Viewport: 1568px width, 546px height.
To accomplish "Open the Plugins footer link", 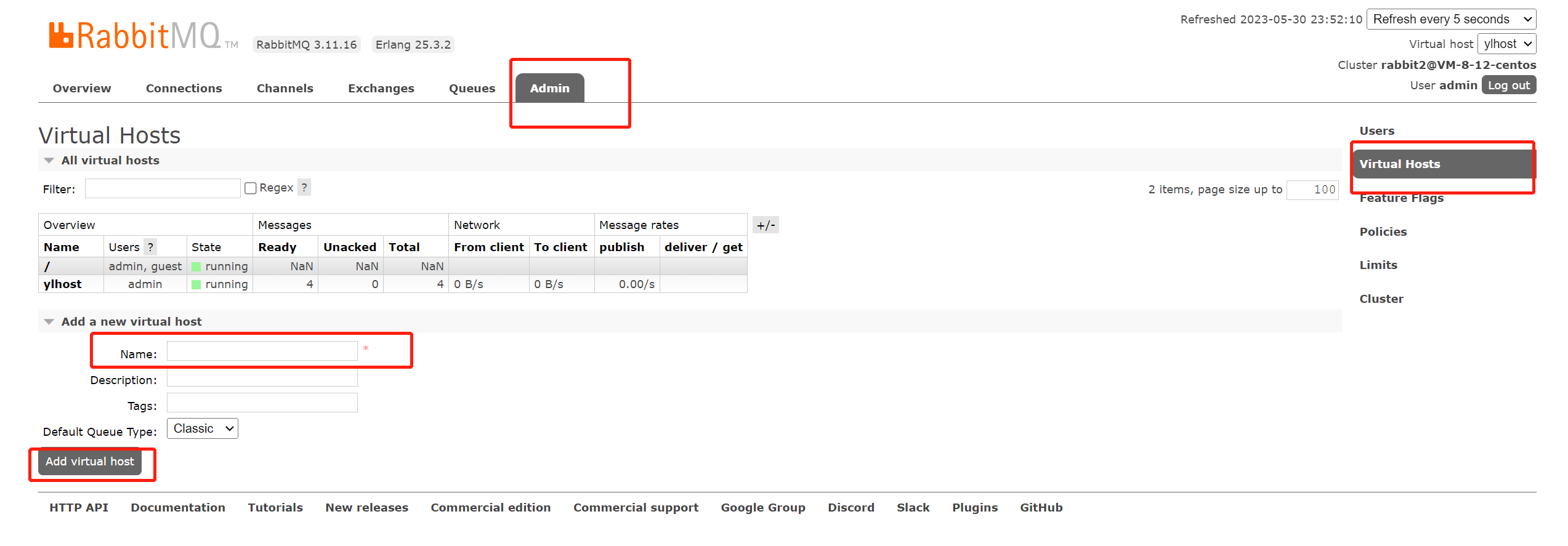I will [x=974, y=507].
